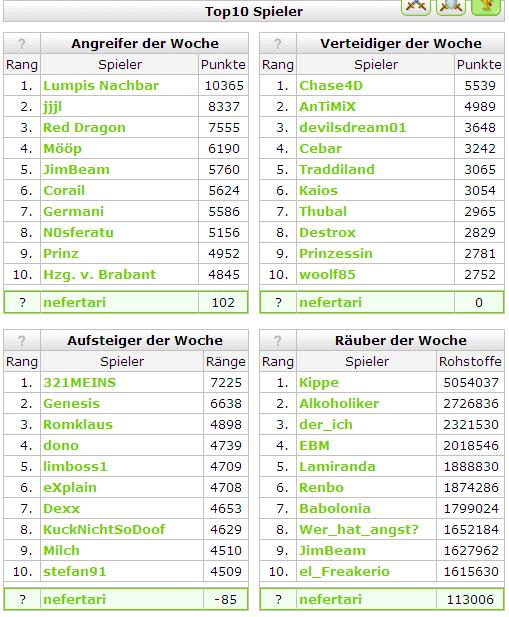
Task: Open player Lumpis Nachbar profile
Action: point(101,86)
